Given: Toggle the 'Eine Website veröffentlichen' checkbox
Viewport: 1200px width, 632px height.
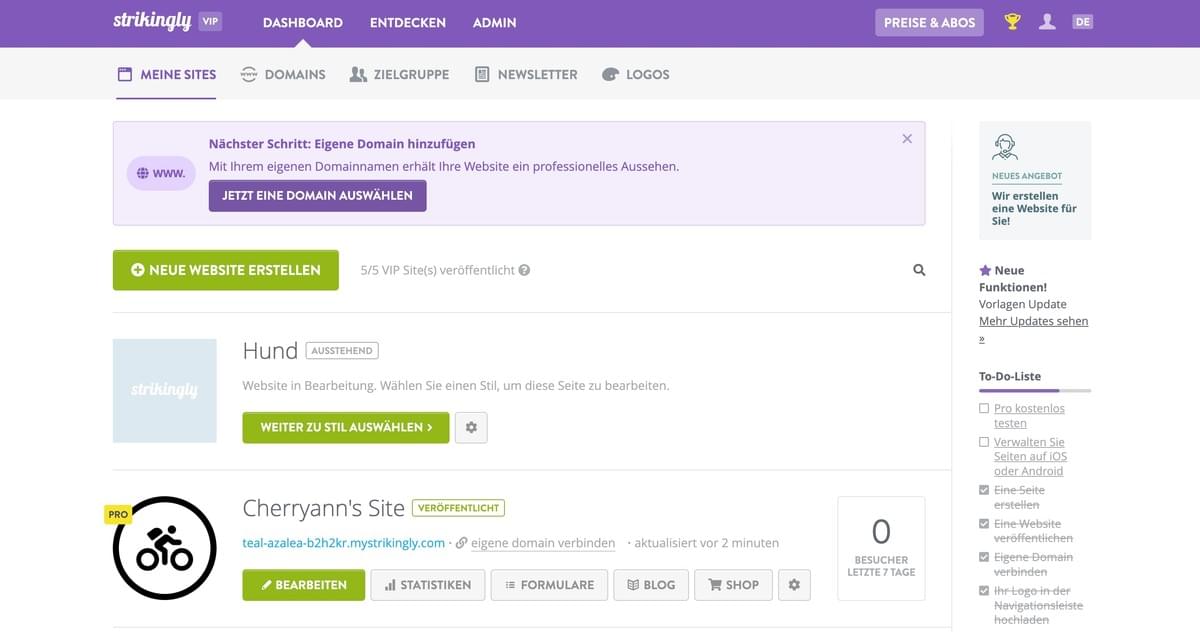Looking at the screenshot, I should (x=984, y=524).
